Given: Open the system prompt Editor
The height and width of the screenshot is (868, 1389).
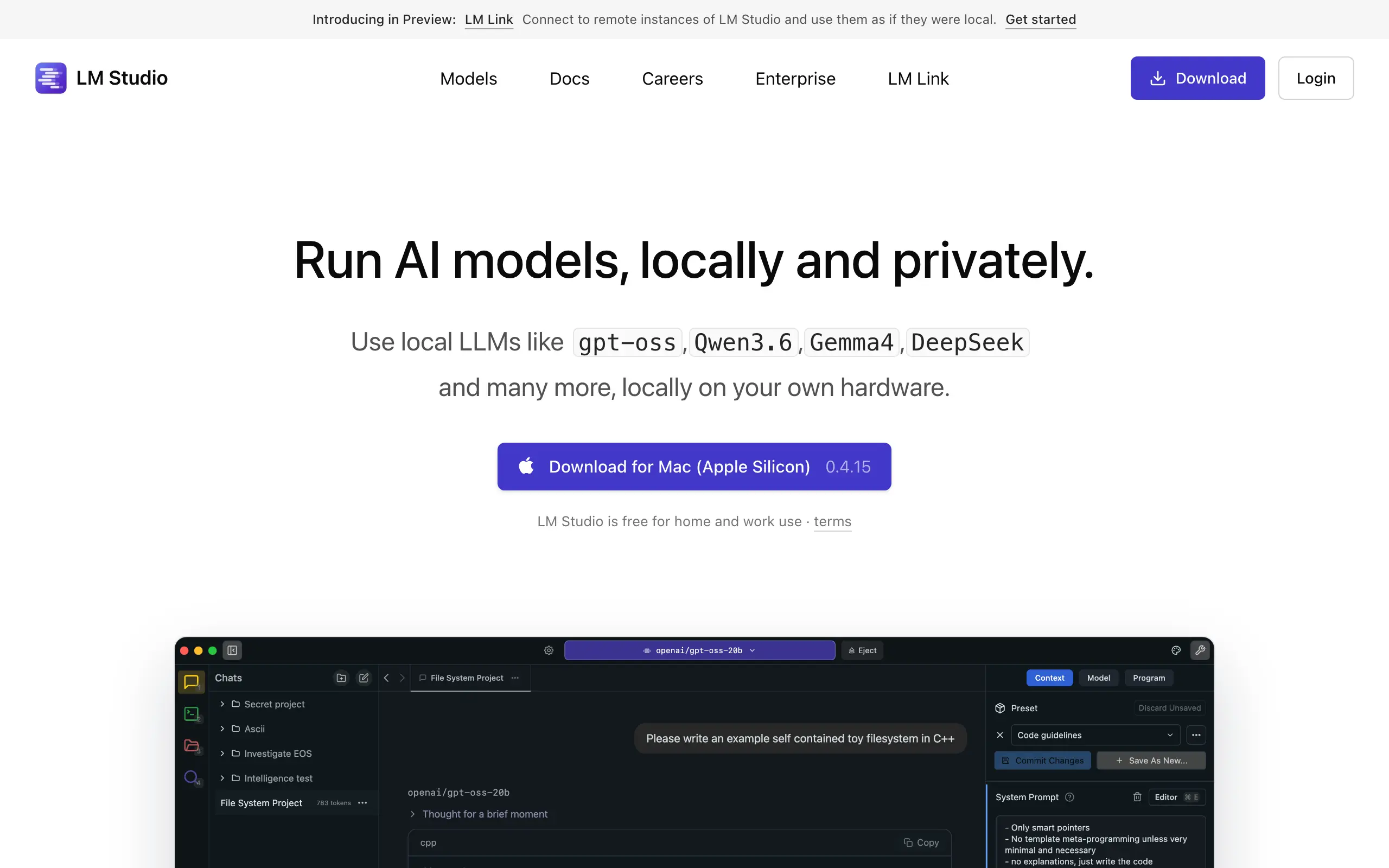Looking at the screenshot, I should (1177, 797).
